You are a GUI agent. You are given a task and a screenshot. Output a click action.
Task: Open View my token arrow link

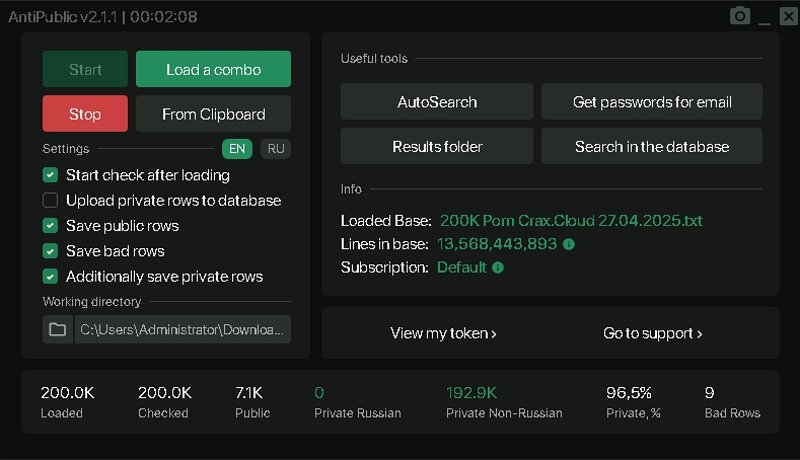tap(443, 333)
